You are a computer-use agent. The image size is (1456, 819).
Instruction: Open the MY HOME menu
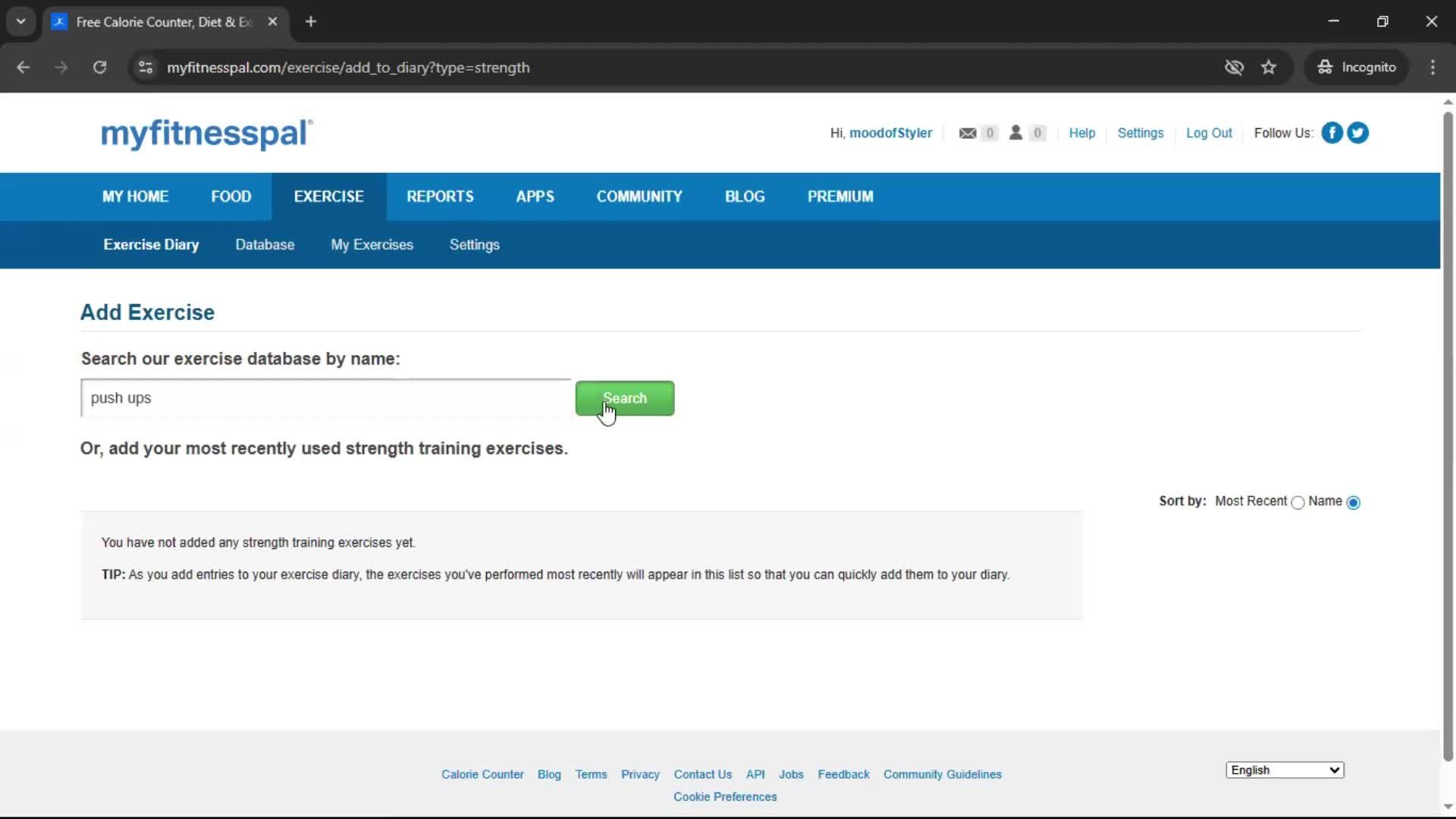[135, 196]
